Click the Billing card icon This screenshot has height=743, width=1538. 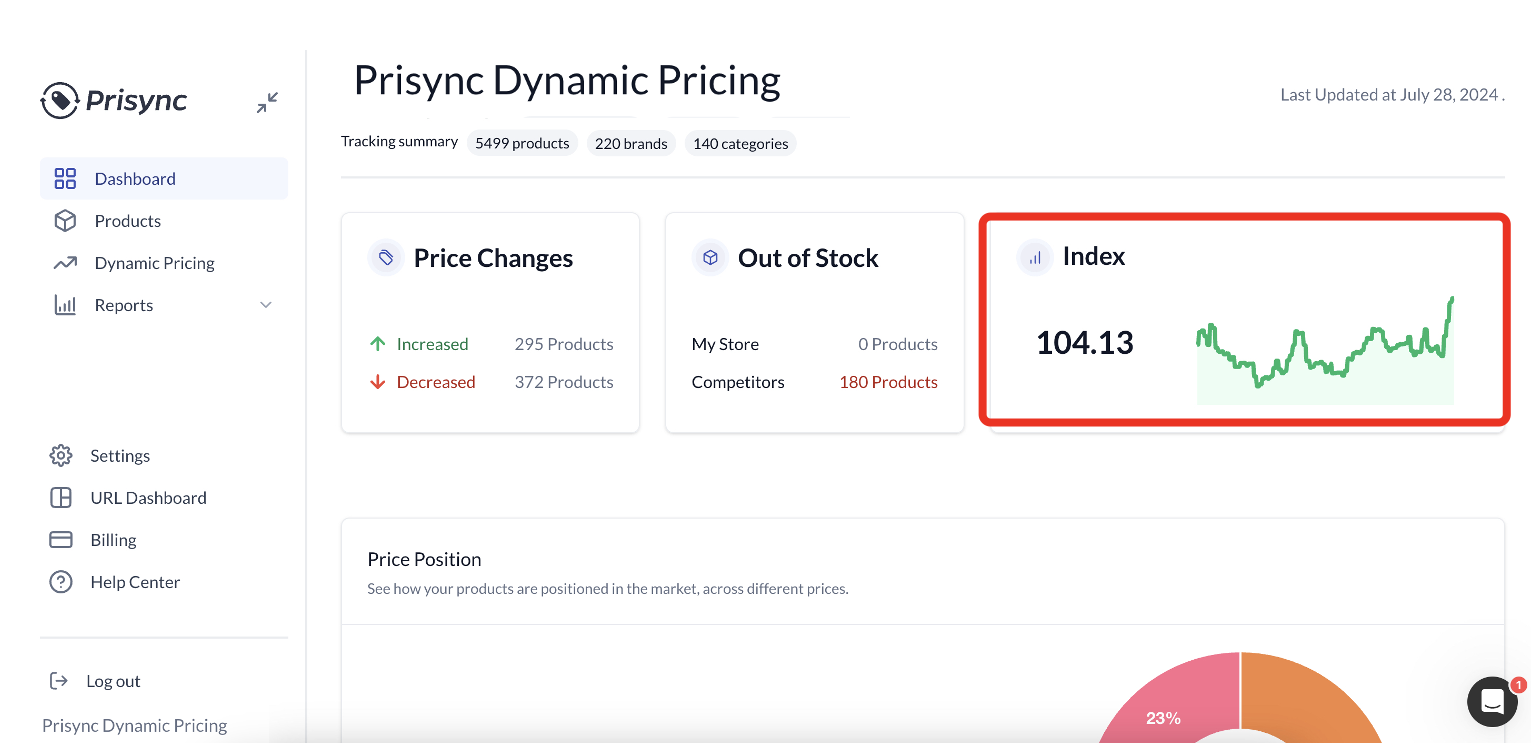click(x=61, y=540)
